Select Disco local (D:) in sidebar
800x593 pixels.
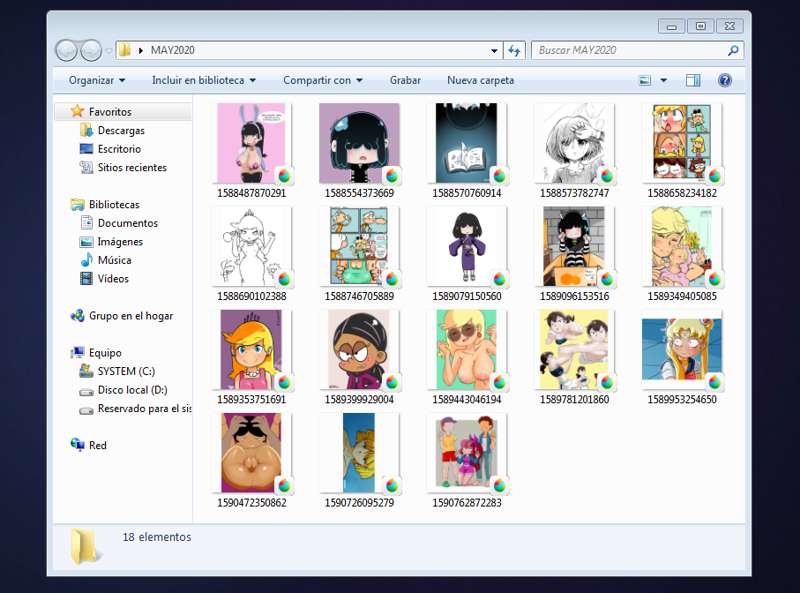(132, 390)
